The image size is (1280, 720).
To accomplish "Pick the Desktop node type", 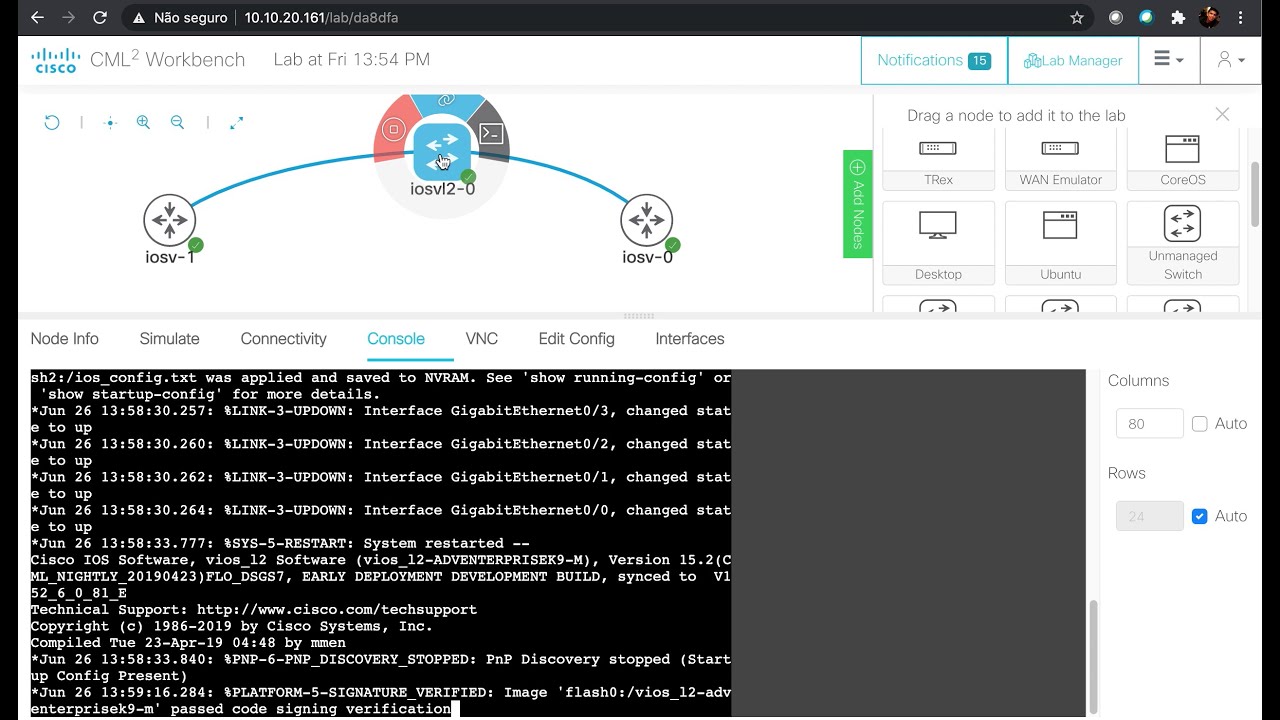I will pyautogui.click(x=938, y=243).
